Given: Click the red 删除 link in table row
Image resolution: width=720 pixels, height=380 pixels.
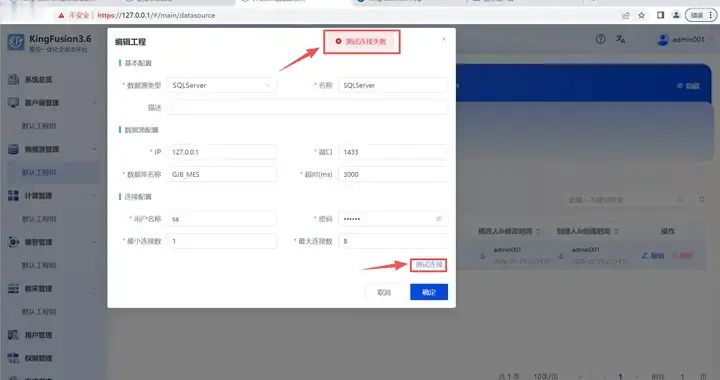Looking at the screenshot, I should pos(682,255).
